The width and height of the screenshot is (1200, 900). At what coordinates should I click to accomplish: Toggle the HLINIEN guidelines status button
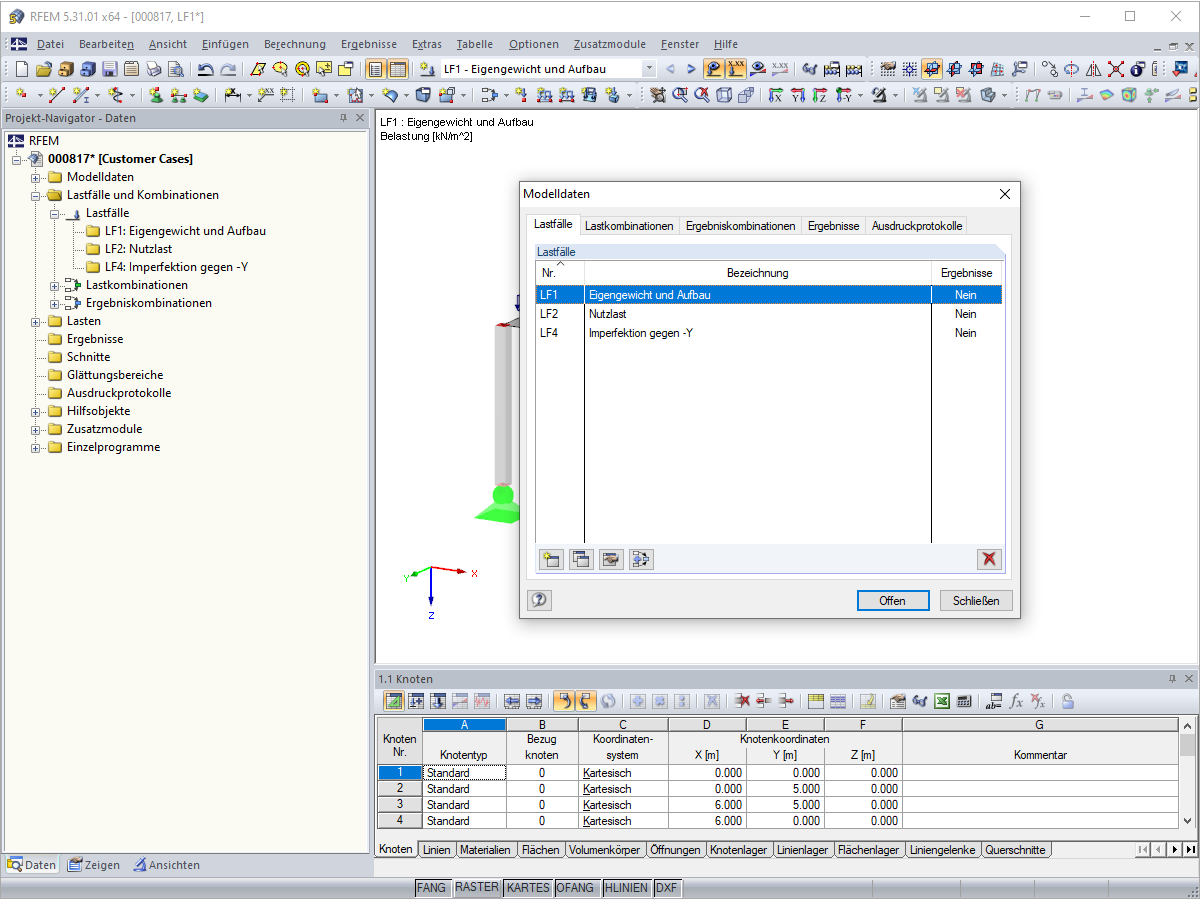626,888
